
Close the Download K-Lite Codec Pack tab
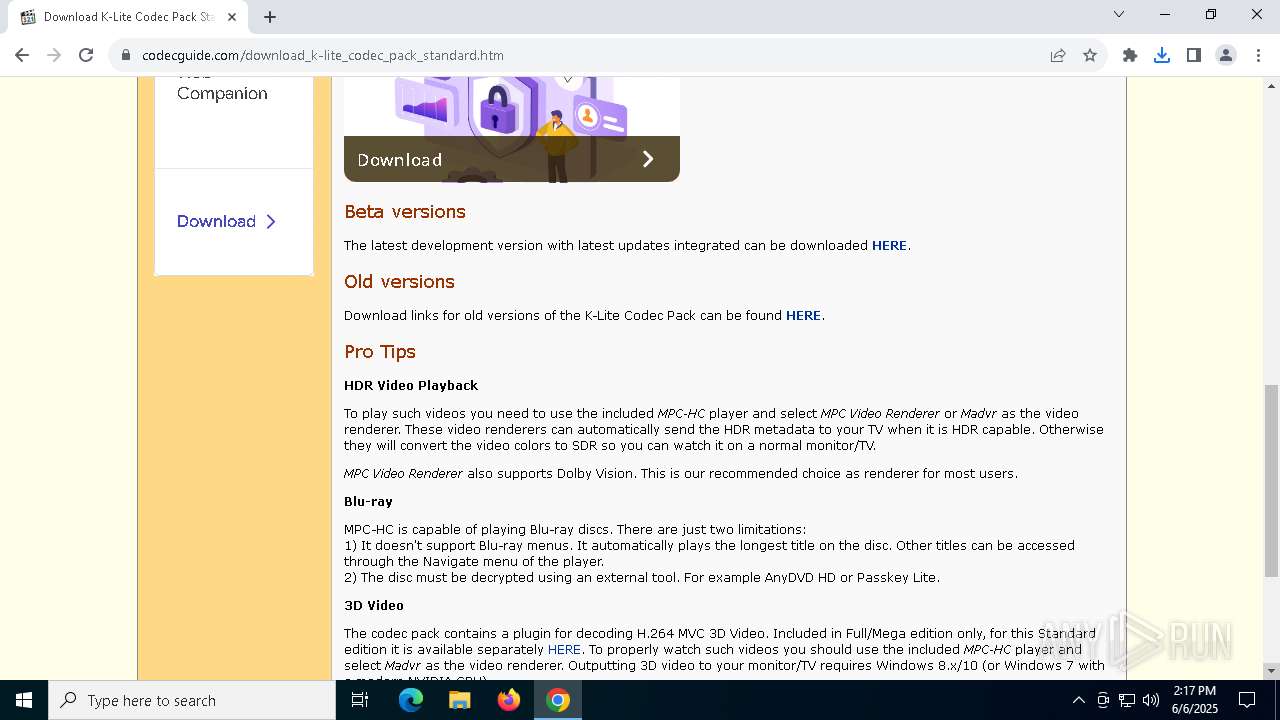(x=232, y=17)
